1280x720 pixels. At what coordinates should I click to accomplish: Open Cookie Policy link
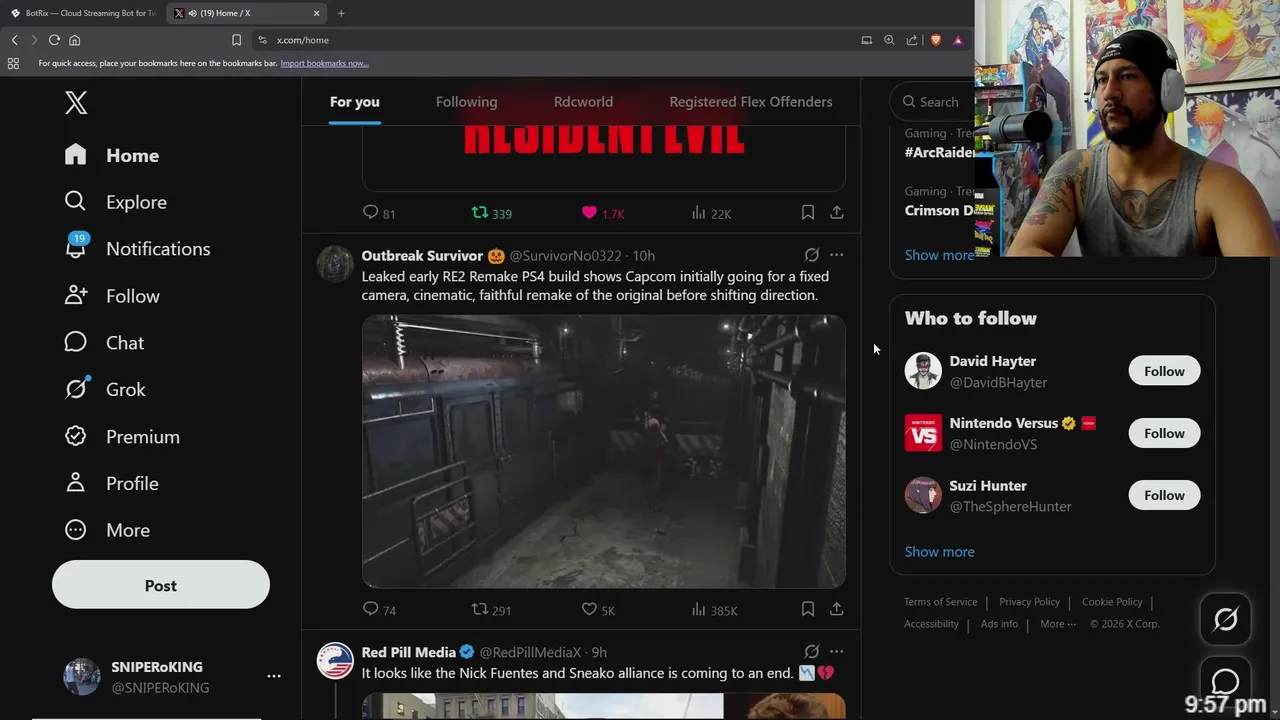1112,602
